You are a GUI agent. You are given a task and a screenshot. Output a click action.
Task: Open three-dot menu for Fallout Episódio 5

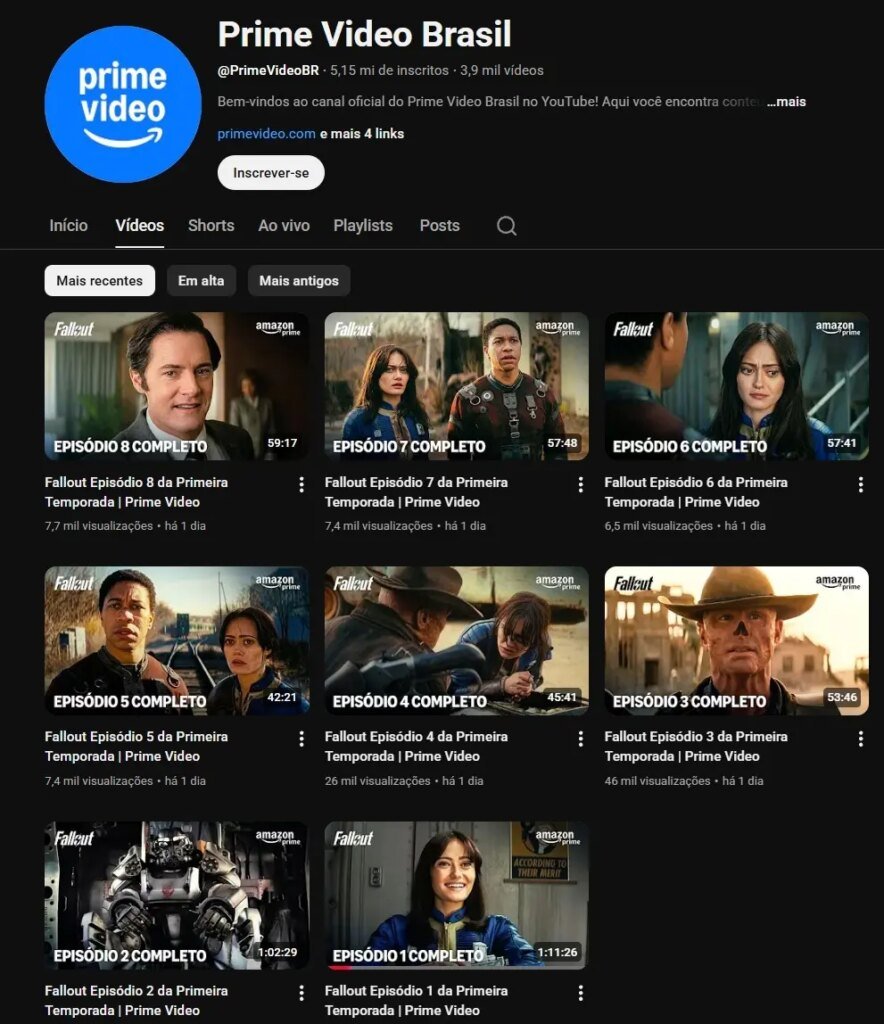tap(301, 739)
